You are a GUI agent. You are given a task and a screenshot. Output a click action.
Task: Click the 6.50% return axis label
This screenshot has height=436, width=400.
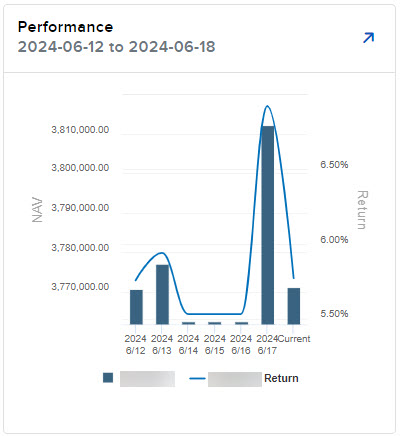pyautogui.click(x=334, y=164)
